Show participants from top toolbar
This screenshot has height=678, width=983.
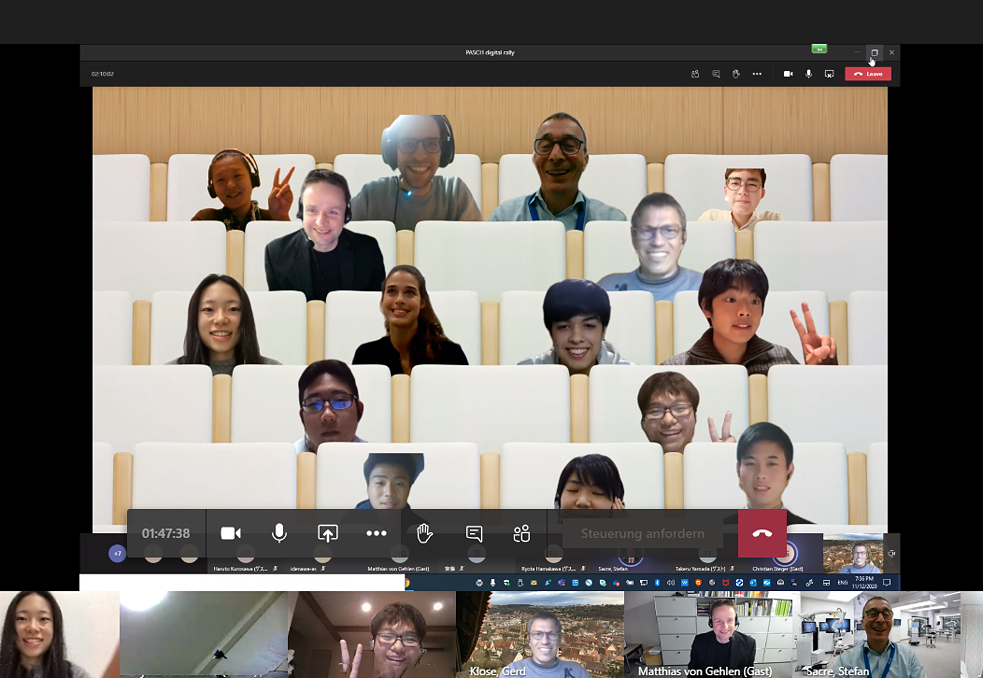695,74
